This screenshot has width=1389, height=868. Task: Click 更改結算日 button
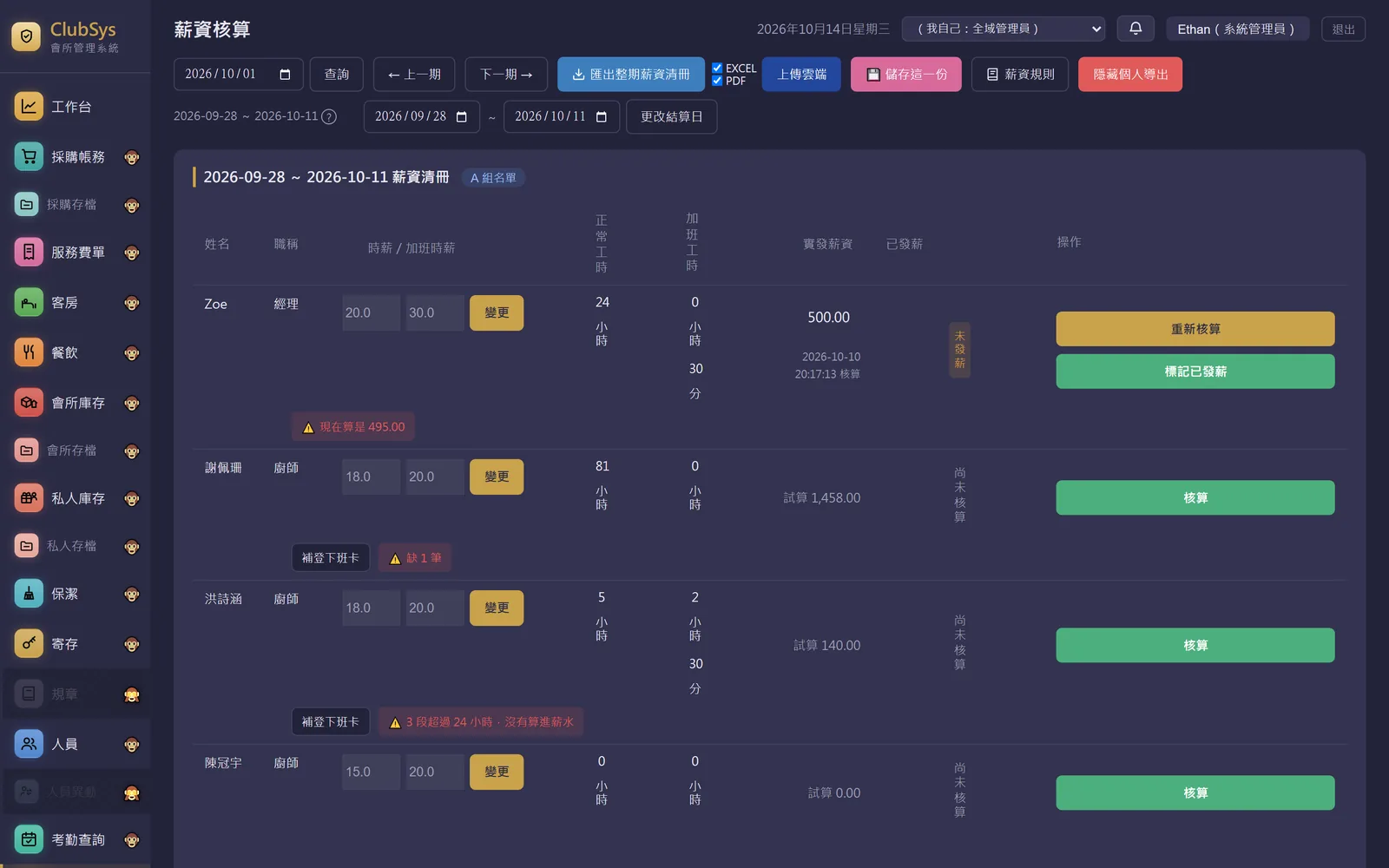tap(671, 116)
